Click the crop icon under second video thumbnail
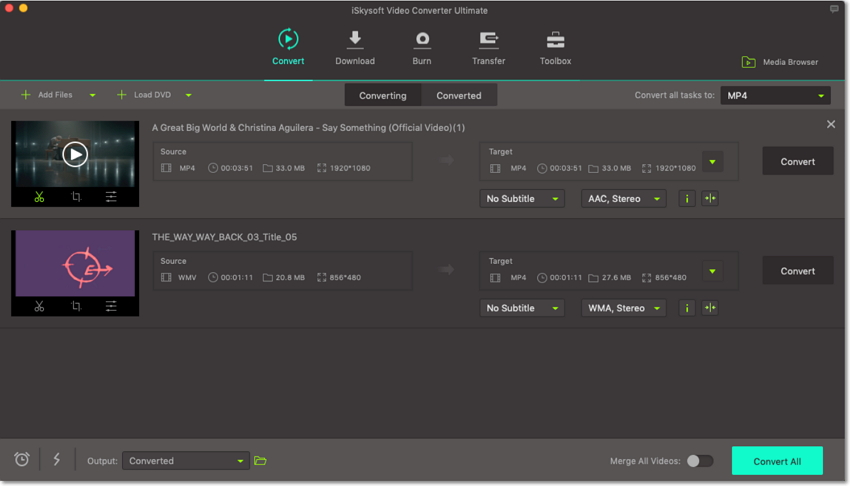This screenshot has width=850, height=486. pyautogui.click(x=76, y=306)
